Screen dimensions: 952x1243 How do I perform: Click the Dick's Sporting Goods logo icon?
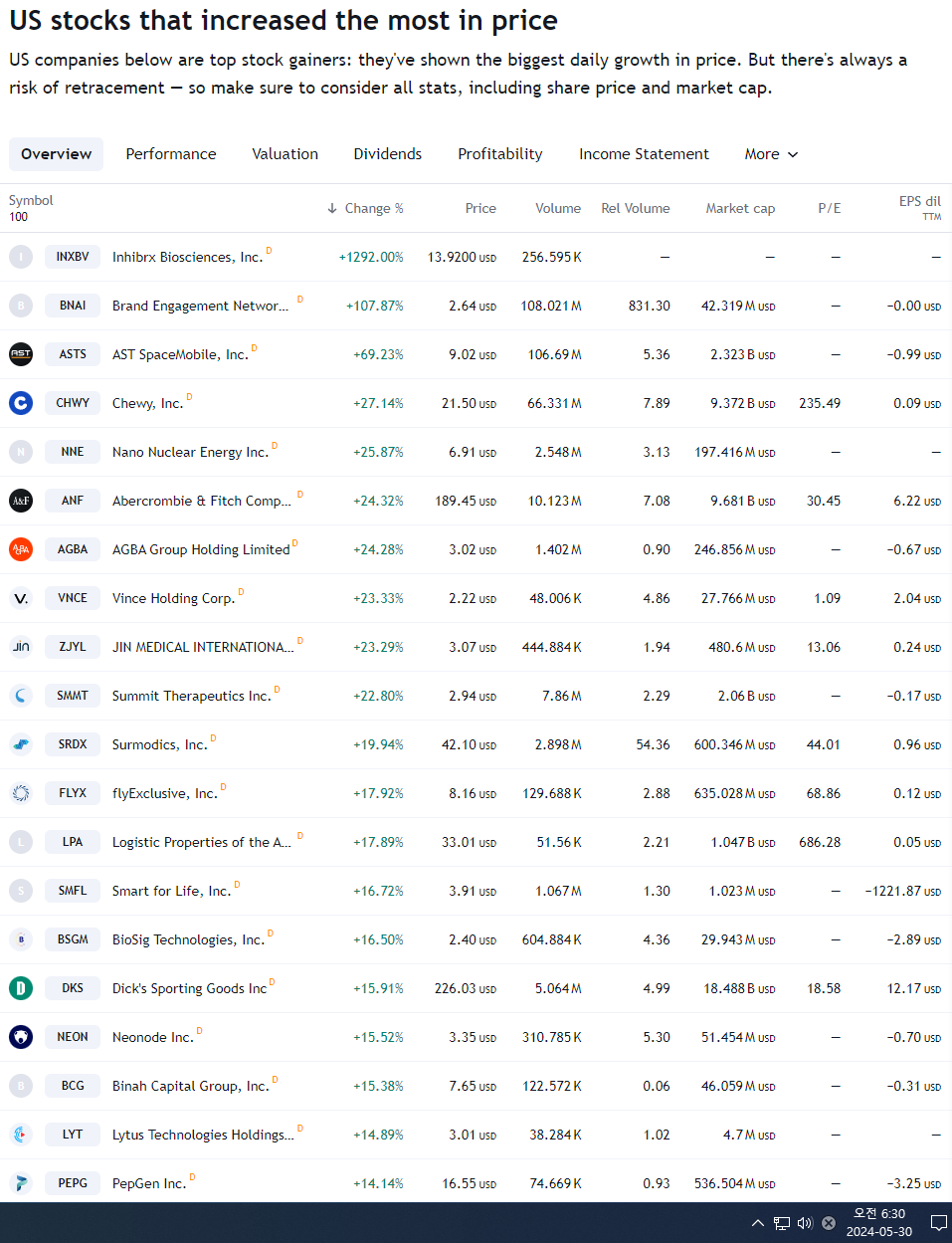coord(21,988)
